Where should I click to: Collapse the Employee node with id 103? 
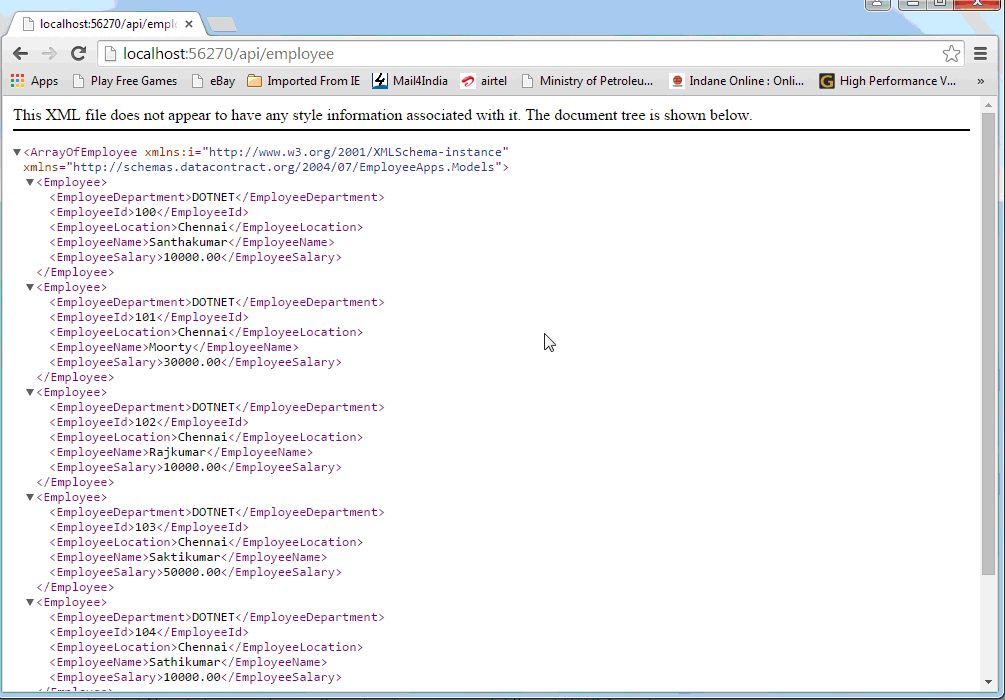[x=28, y=496]
